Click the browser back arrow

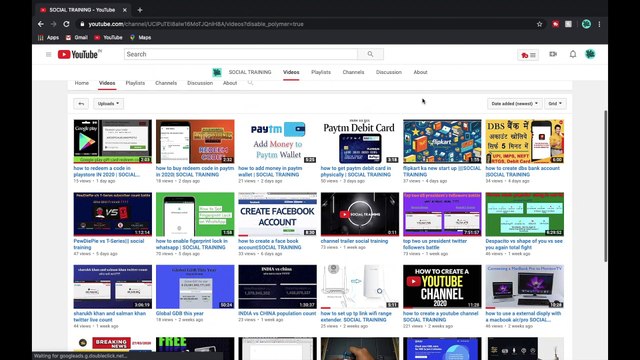41,24
